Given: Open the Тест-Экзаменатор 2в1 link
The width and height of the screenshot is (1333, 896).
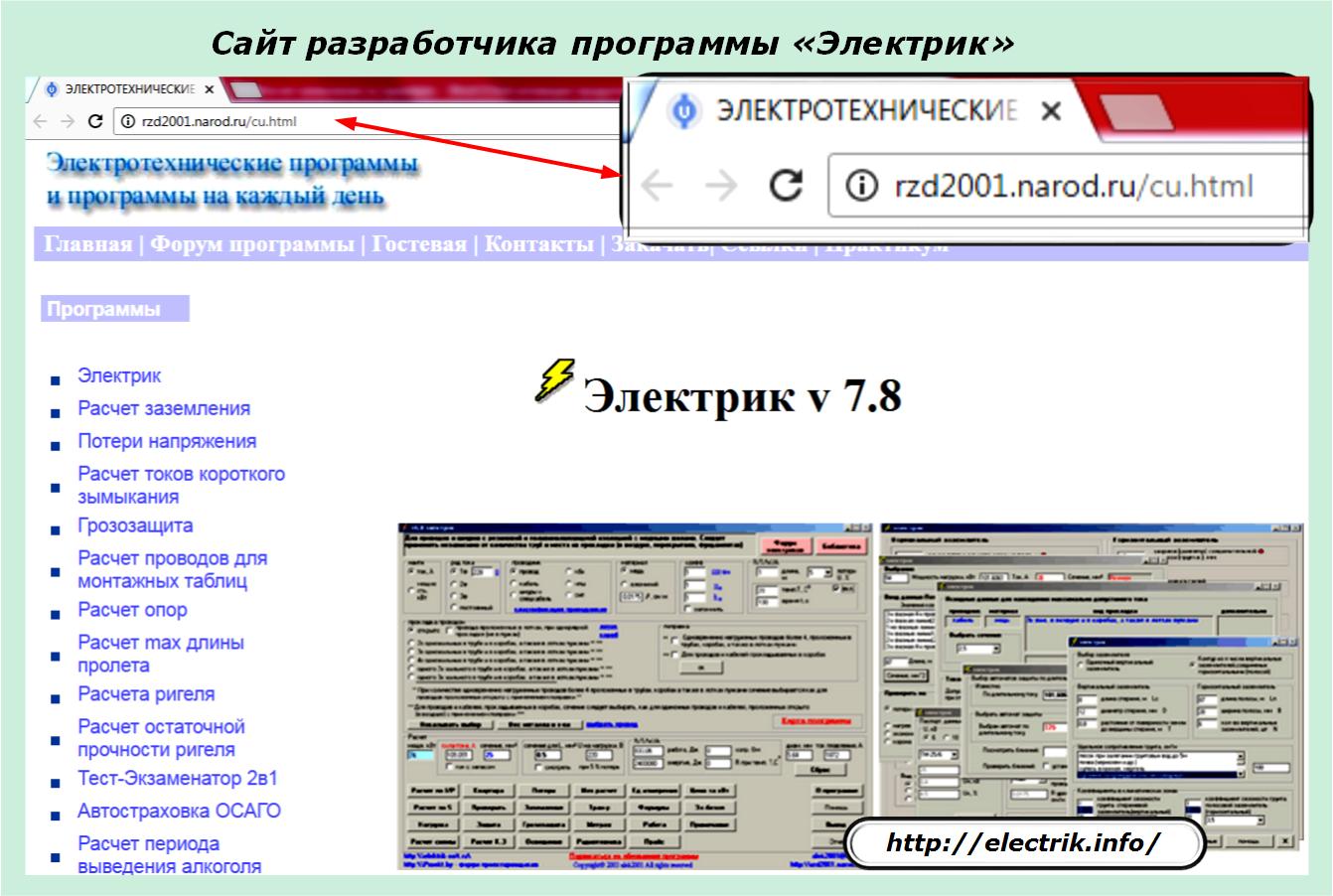Looking at the screenshot, I should pos(178,778).
